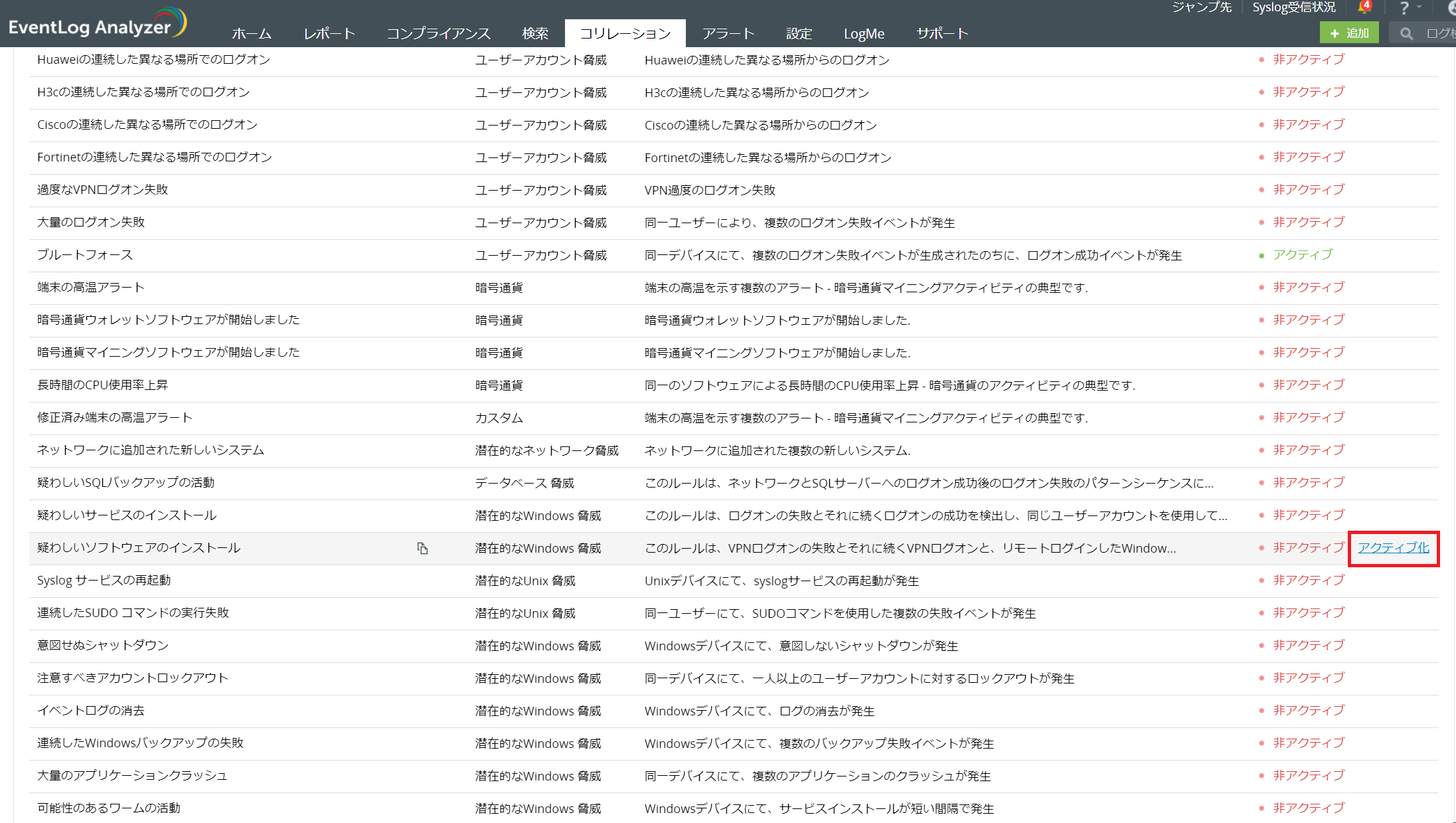Expand the help menu dropdown arrow

tap(1419, 7)
